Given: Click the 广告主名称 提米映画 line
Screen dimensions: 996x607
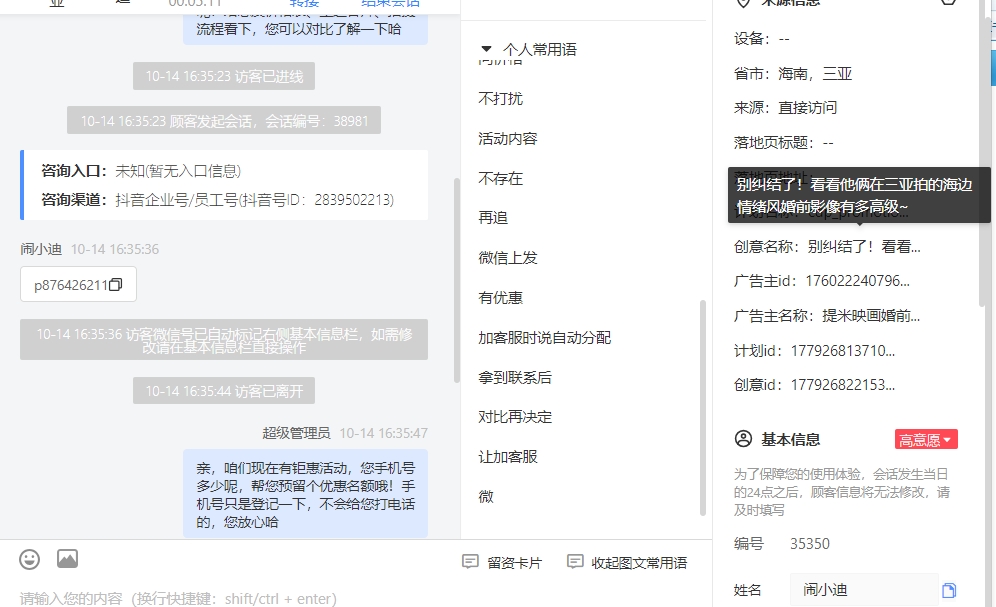Looking at the screenshot, I should pos(826,316).
